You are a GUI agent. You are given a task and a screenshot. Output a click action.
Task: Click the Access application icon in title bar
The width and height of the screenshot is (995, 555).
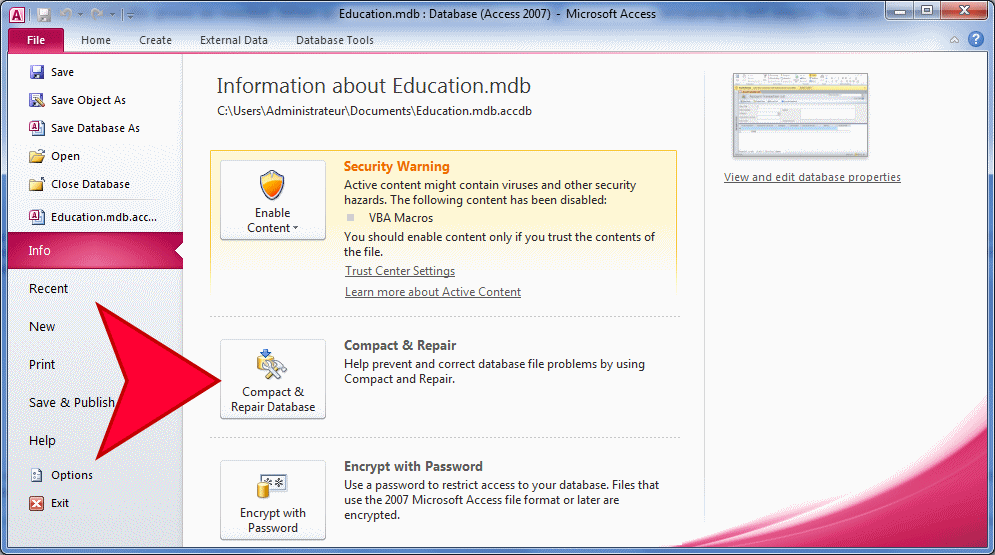point(17,15)
